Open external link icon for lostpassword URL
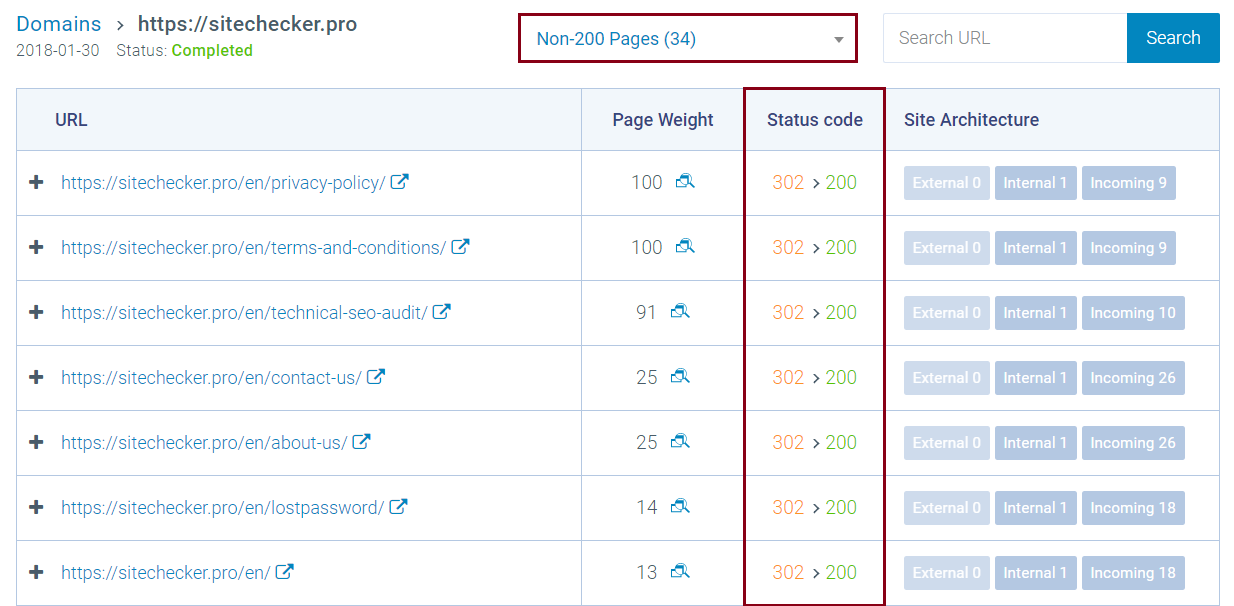The height and width of the screenshot is (606, 1234). (398, 507)
